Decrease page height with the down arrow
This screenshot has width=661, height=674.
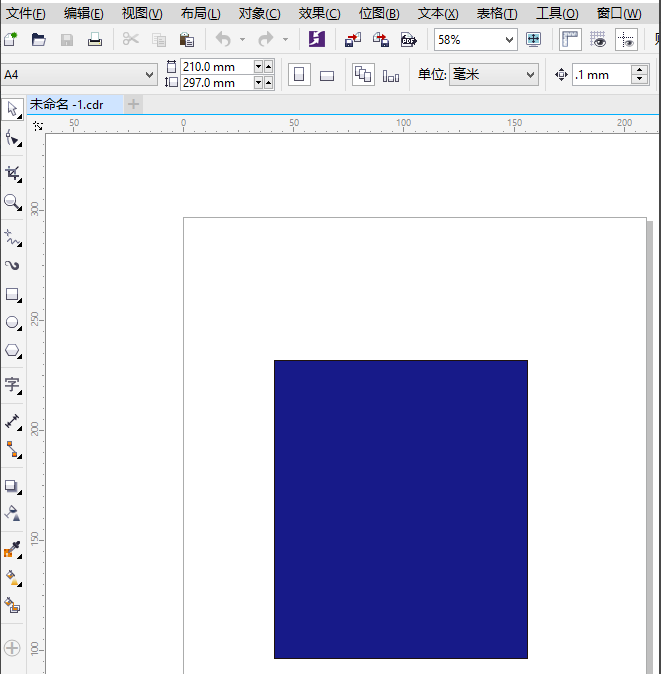[x=258, y=83]
